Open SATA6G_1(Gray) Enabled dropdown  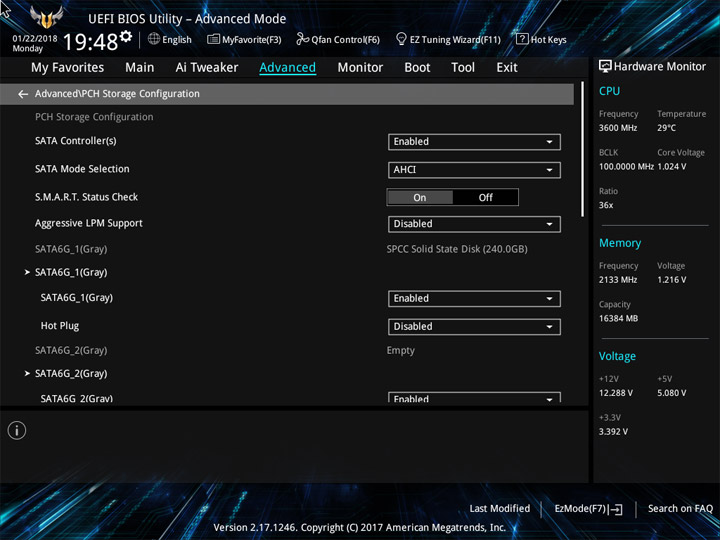click(474, 298)
